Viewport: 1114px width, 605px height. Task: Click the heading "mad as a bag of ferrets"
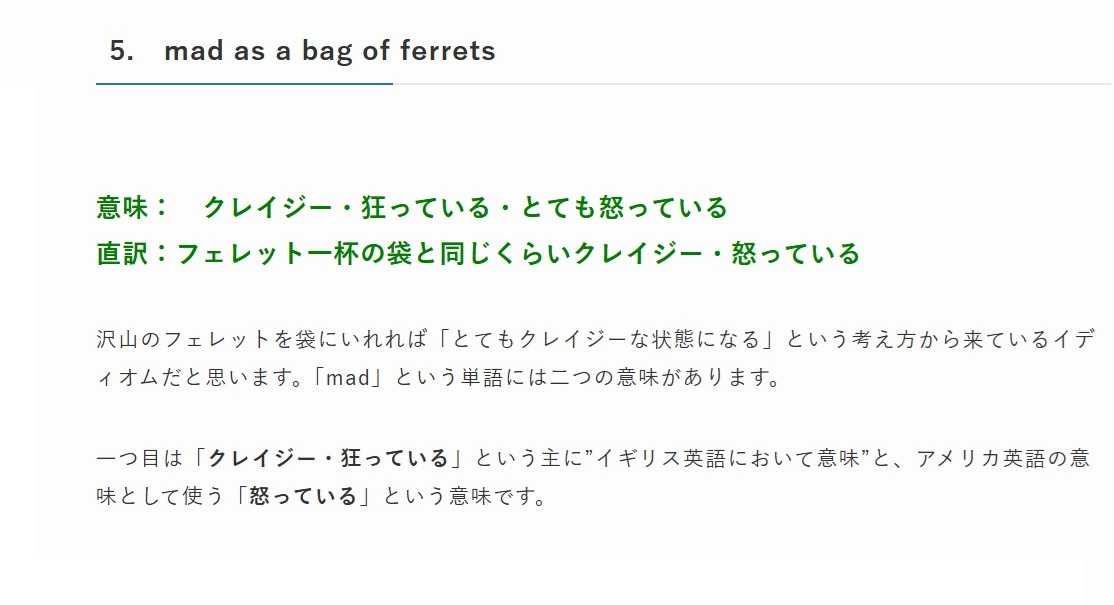330,51
